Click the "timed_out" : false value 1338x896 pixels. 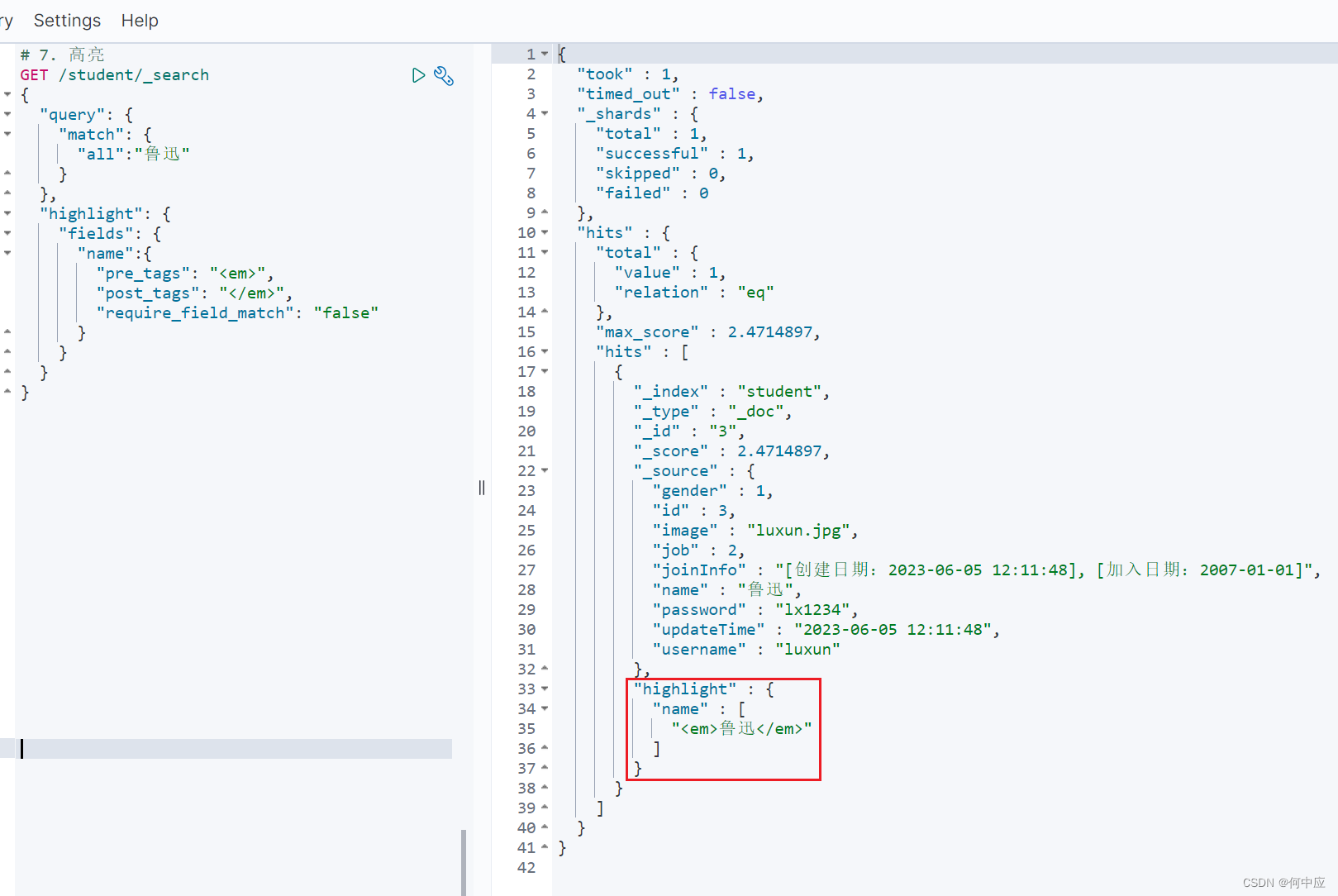(x=731, y=94)
